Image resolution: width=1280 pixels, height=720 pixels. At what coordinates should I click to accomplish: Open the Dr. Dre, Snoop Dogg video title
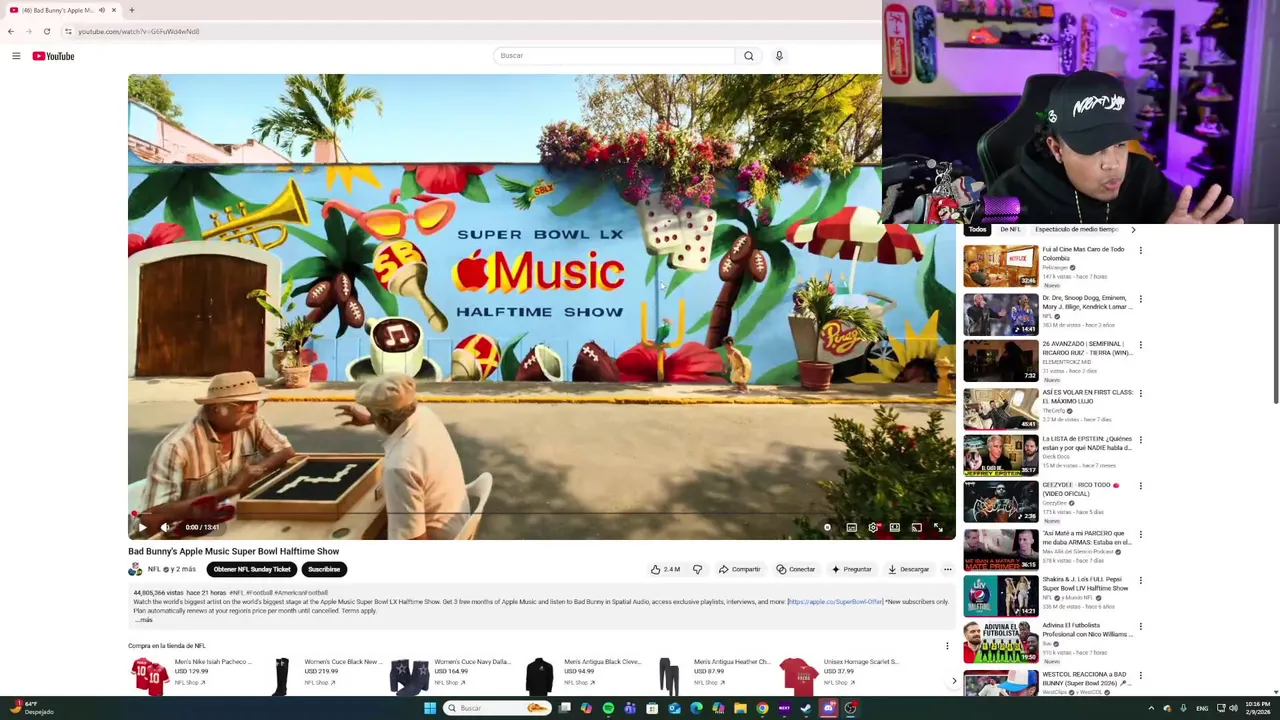1087,302
